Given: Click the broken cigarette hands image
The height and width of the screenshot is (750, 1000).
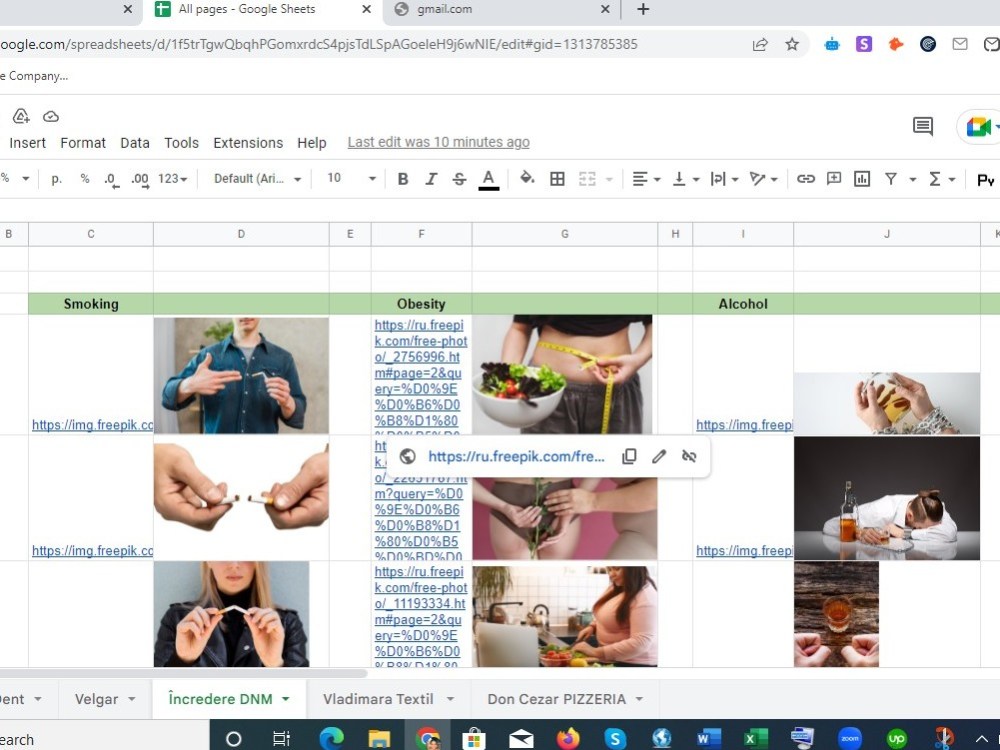Looking at the screenshot, I should click(241, 489).
